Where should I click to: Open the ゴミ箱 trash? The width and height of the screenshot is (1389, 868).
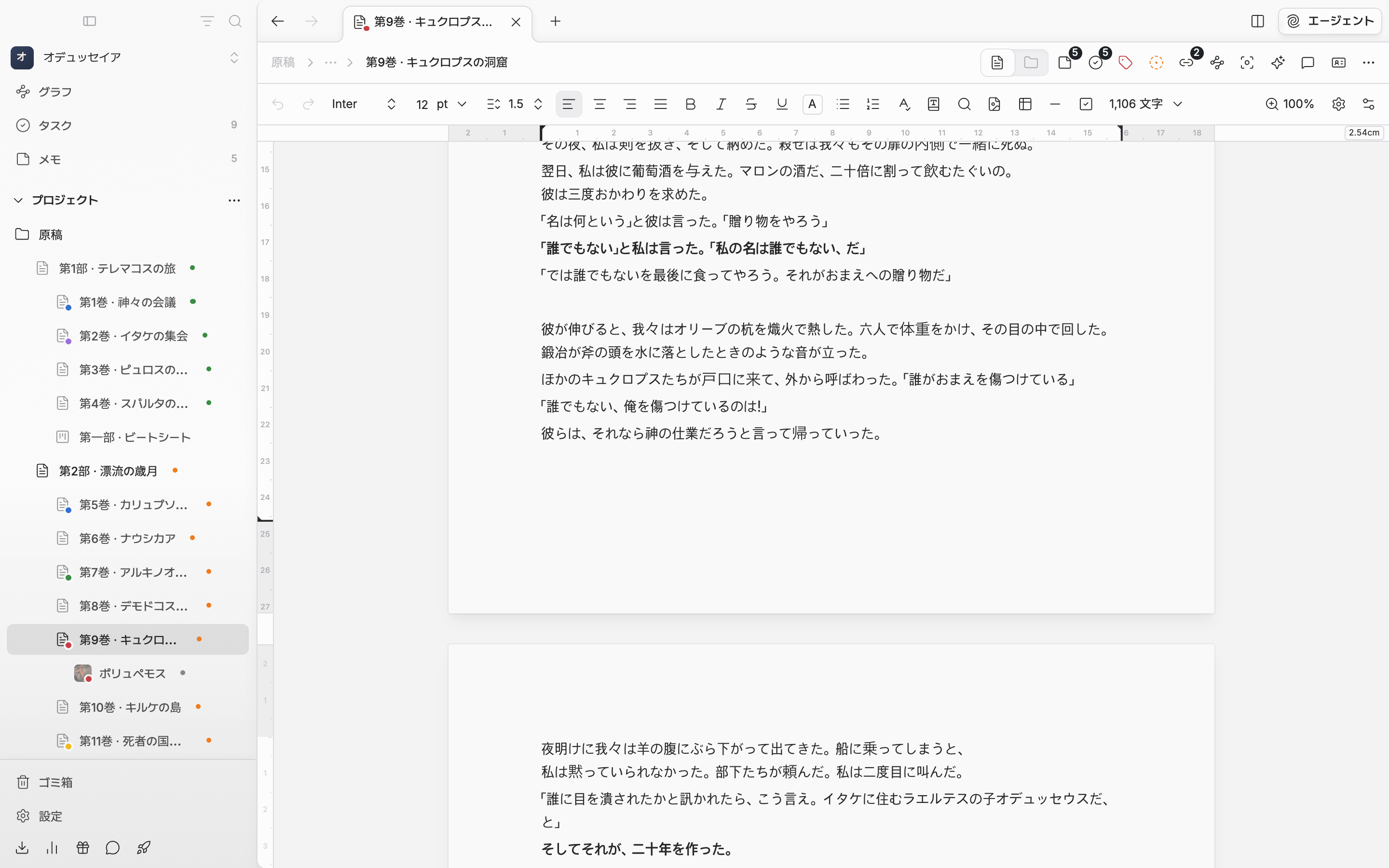point(127,782)
